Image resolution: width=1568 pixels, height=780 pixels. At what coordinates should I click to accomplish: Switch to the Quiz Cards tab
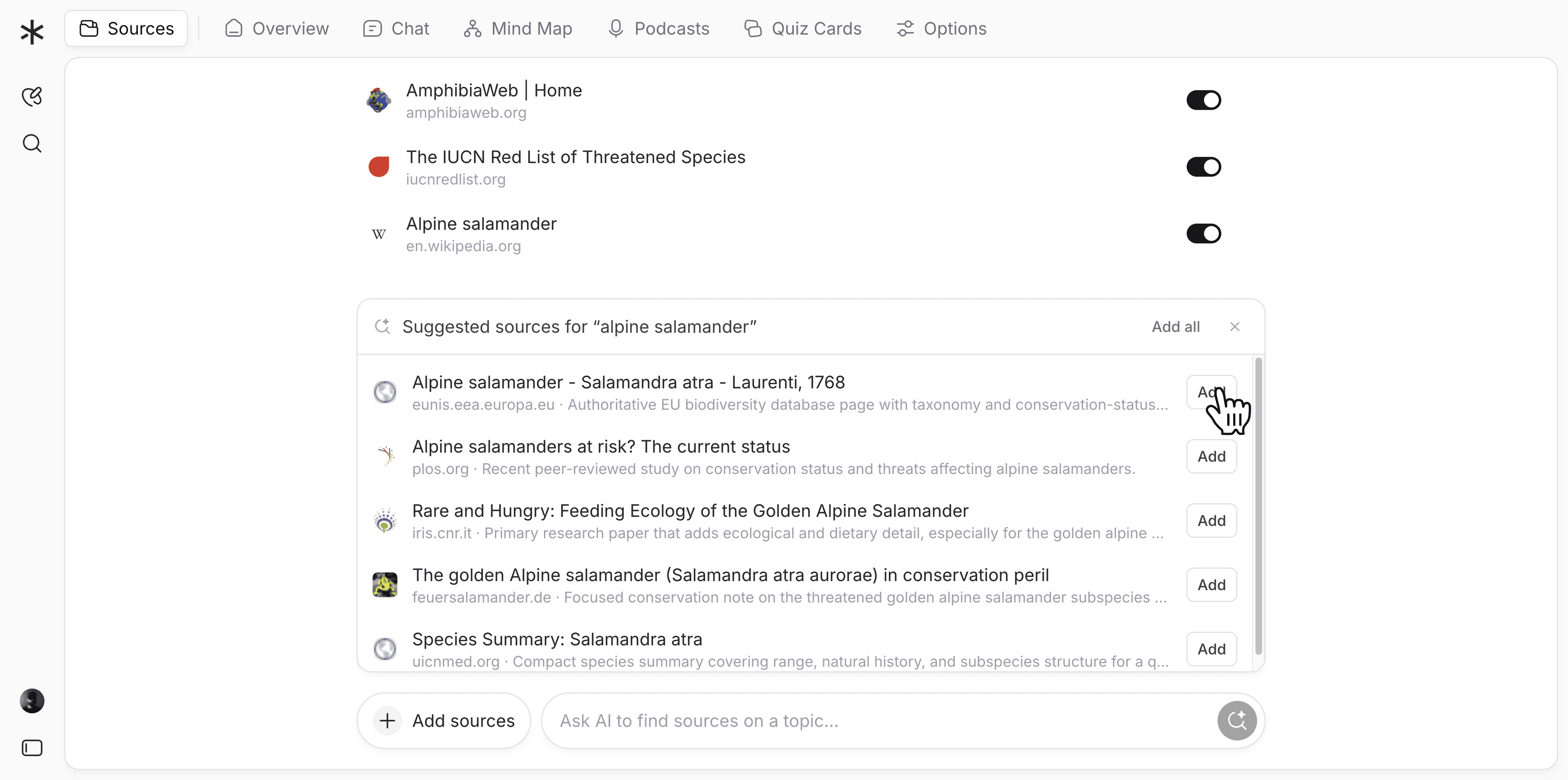point(803,28)
